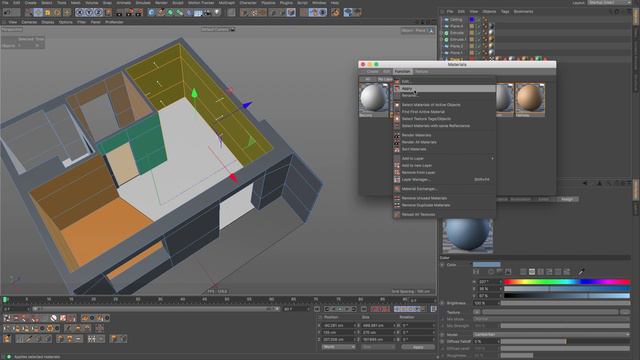Click the Undo arrow icon
Viewport: 640px width, 360px height.
(7, 13)
